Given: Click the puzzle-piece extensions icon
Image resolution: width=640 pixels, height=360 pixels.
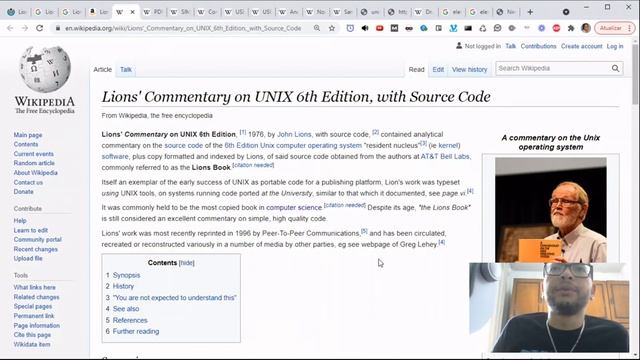Looking at the screenshot, I should pos(571,28).
